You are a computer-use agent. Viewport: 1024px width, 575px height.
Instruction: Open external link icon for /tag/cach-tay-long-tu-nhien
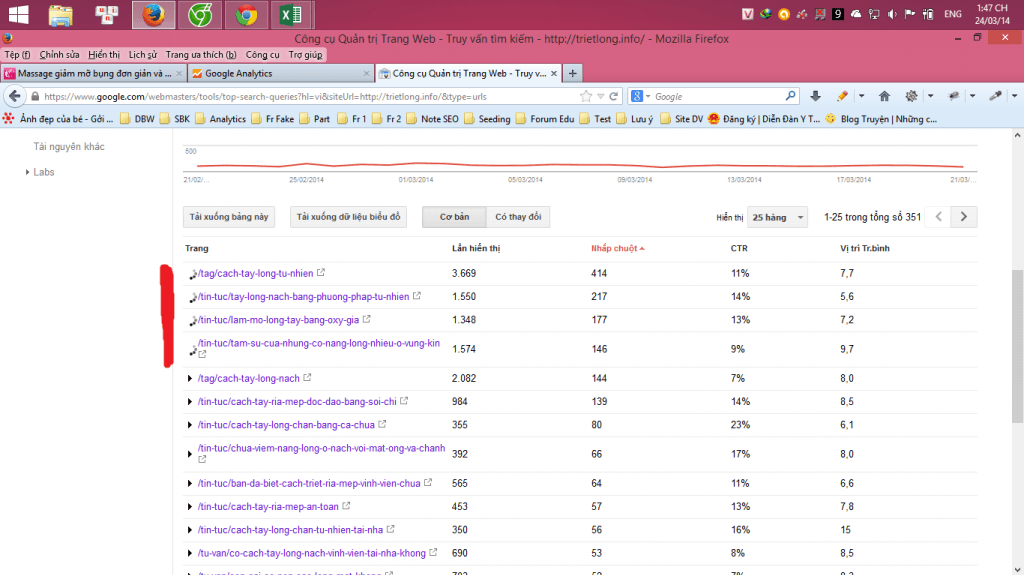[x=321, y=272]
